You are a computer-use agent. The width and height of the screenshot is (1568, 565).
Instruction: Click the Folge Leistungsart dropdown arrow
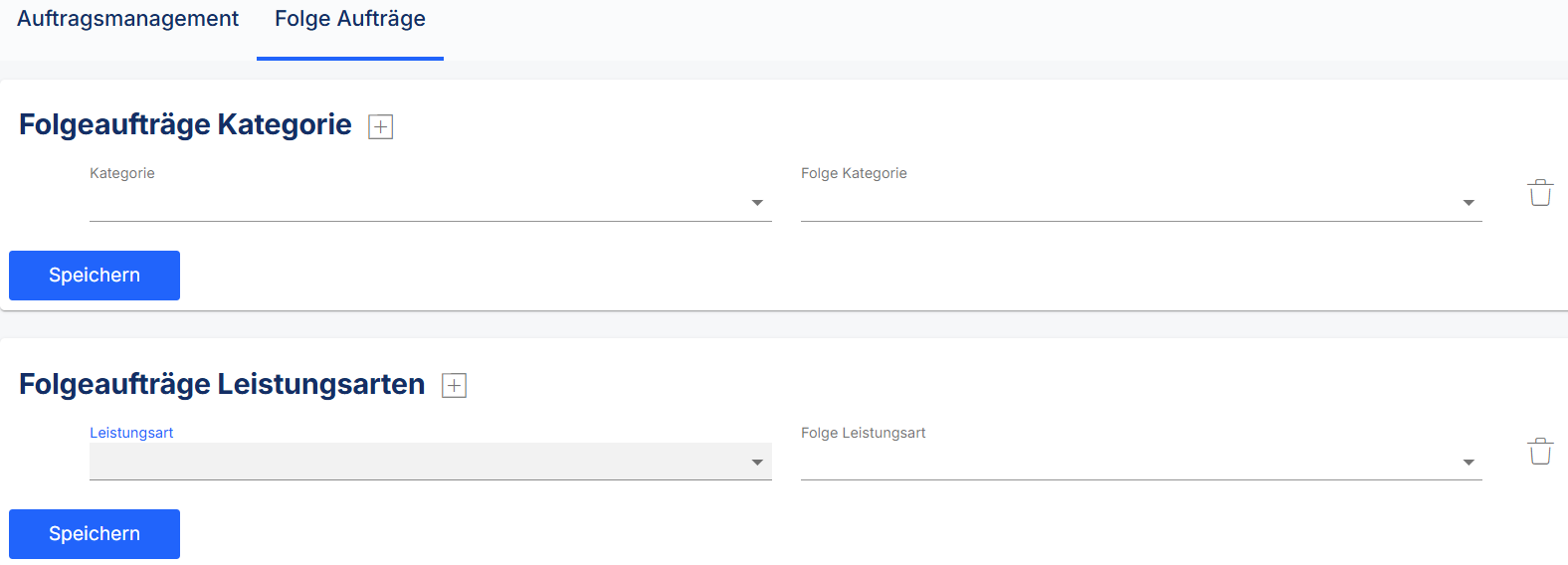(1469, 463)
